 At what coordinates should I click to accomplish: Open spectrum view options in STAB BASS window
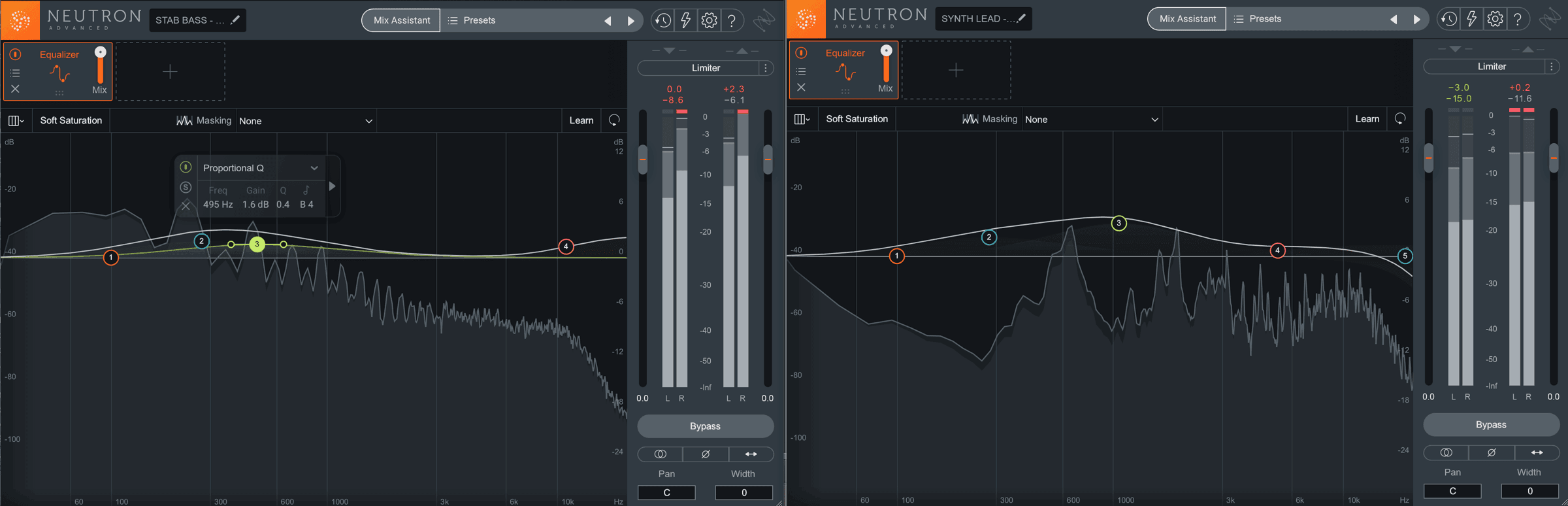click(x=16, y=120)
